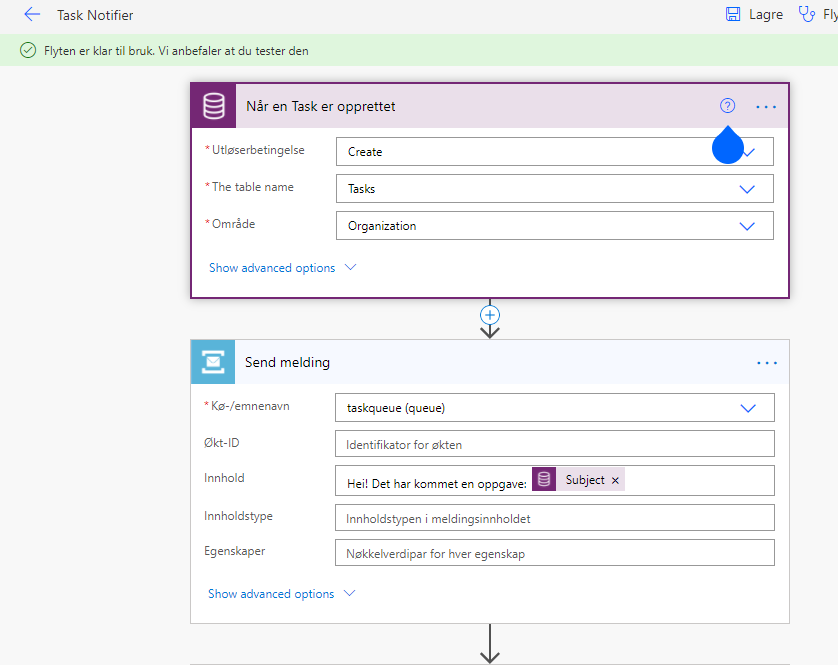Image resolution: width=838 pixels, height=665 pixels.
Task: Click the Lagre save icon
Action: coord(733,14)
